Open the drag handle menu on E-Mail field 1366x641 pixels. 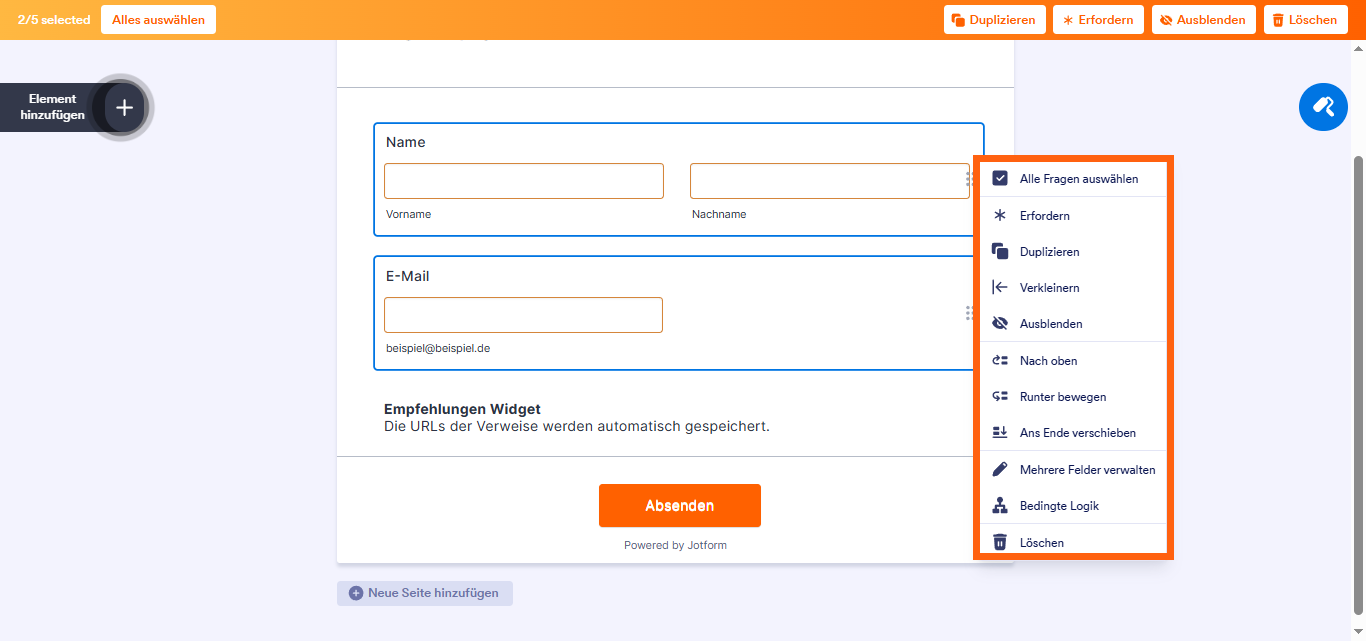click(x=969, y=313)
